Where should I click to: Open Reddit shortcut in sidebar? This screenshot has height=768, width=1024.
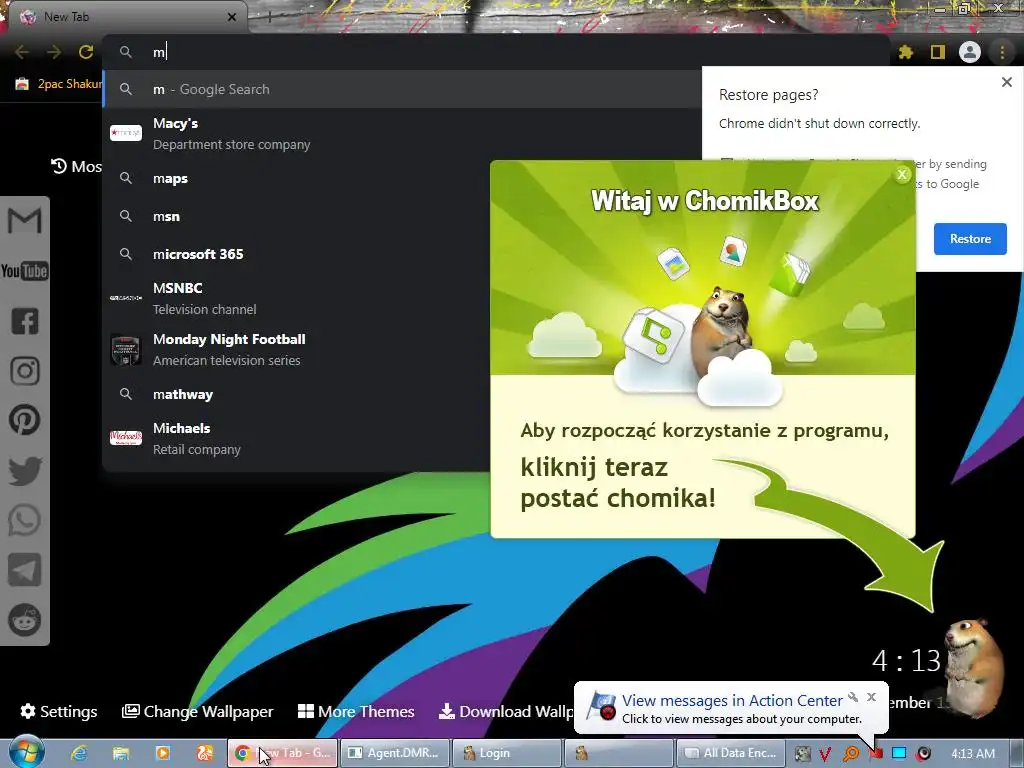24,620
